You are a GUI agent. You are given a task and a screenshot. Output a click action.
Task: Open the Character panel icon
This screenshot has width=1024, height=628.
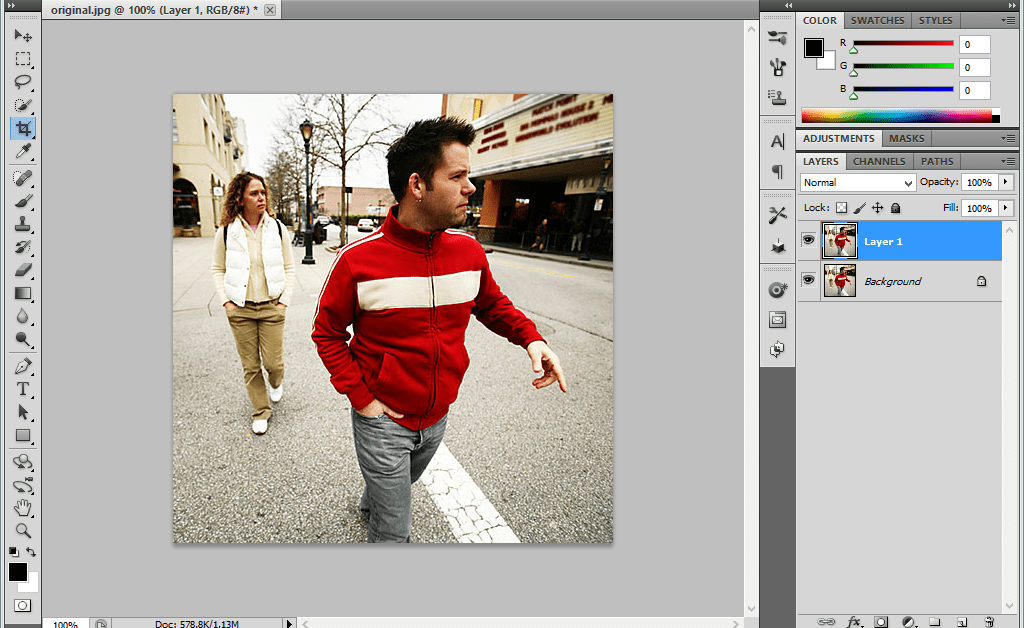point(777,141)
